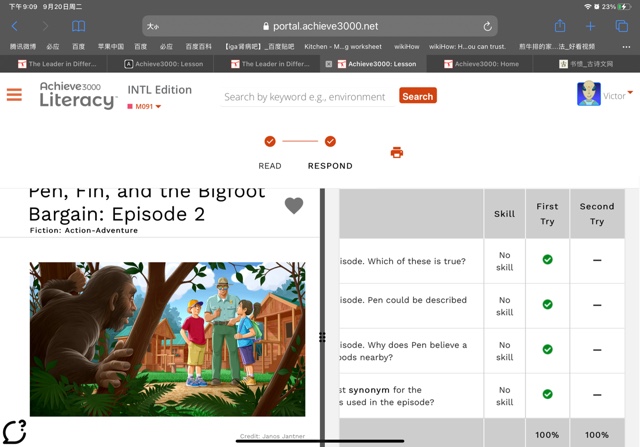Show all tabs overview icon

point(622,26)
